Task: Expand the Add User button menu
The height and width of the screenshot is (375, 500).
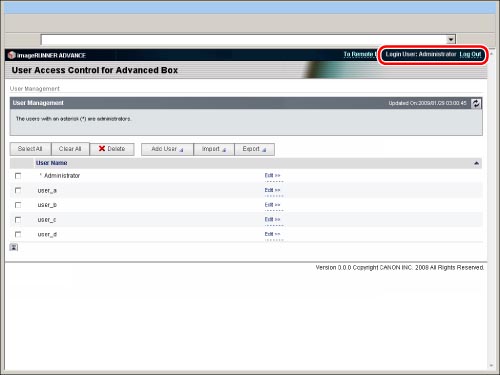Action: point(167,149)
